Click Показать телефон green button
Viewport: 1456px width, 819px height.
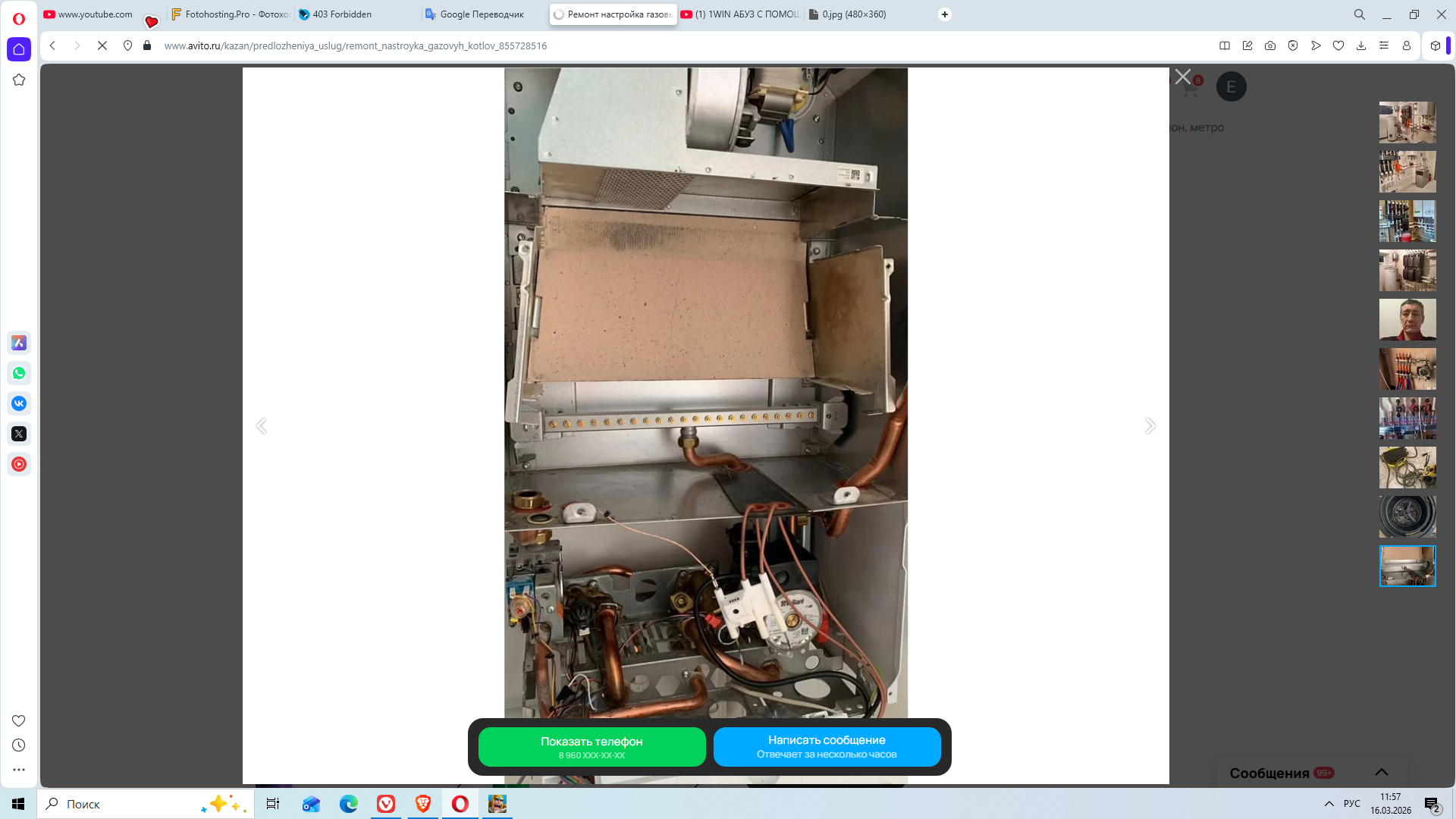[x=591, y=747]
